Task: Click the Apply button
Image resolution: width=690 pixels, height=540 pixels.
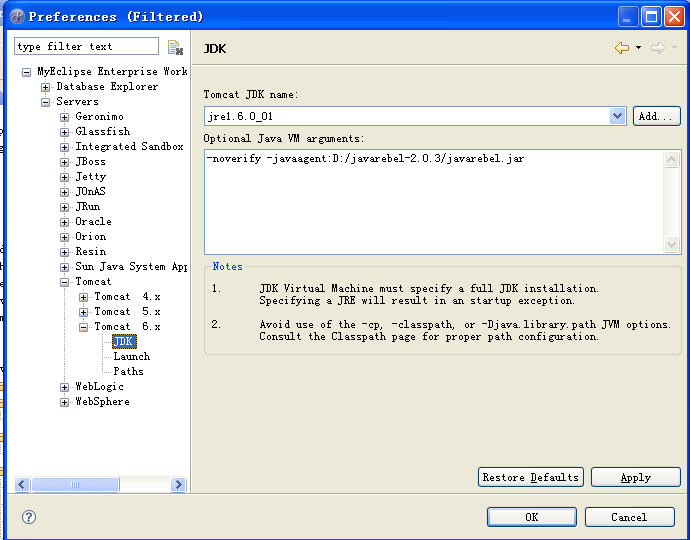Action: [635, 477]
